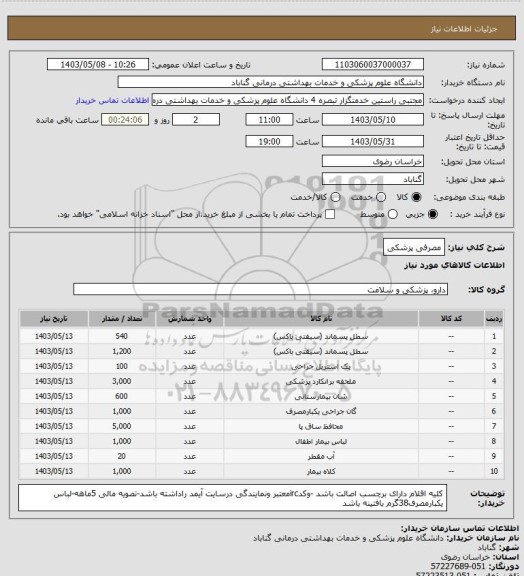The image size is (524, 576).
Task: Click the نام کالا column header
Action: [x=321, y=319]
